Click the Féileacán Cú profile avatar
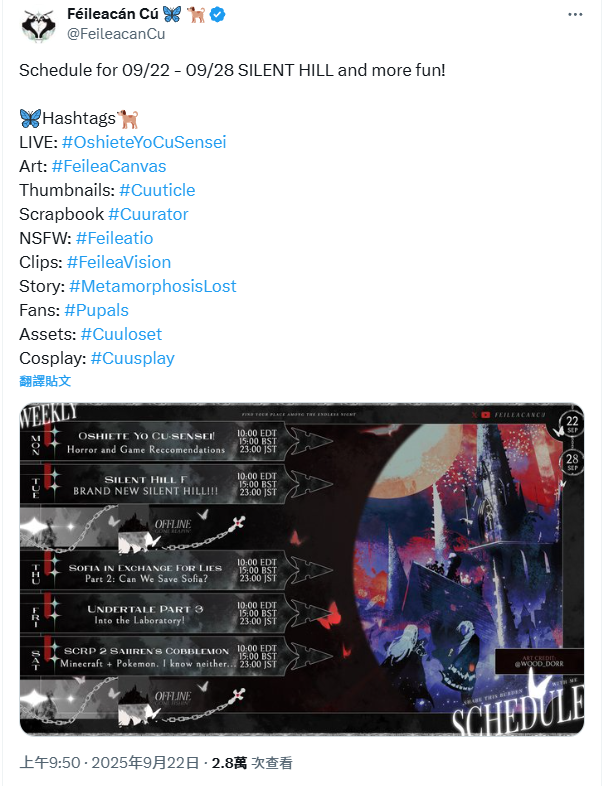Image resolution: width=609 pixels, height=786 pixels. [x=38, y=25]
